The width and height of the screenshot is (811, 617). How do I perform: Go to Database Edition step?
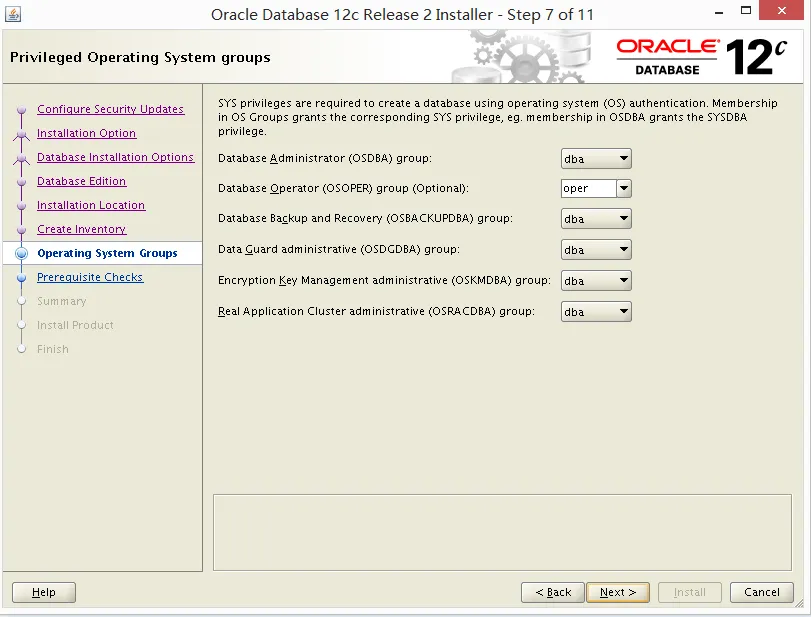(82, 181)
